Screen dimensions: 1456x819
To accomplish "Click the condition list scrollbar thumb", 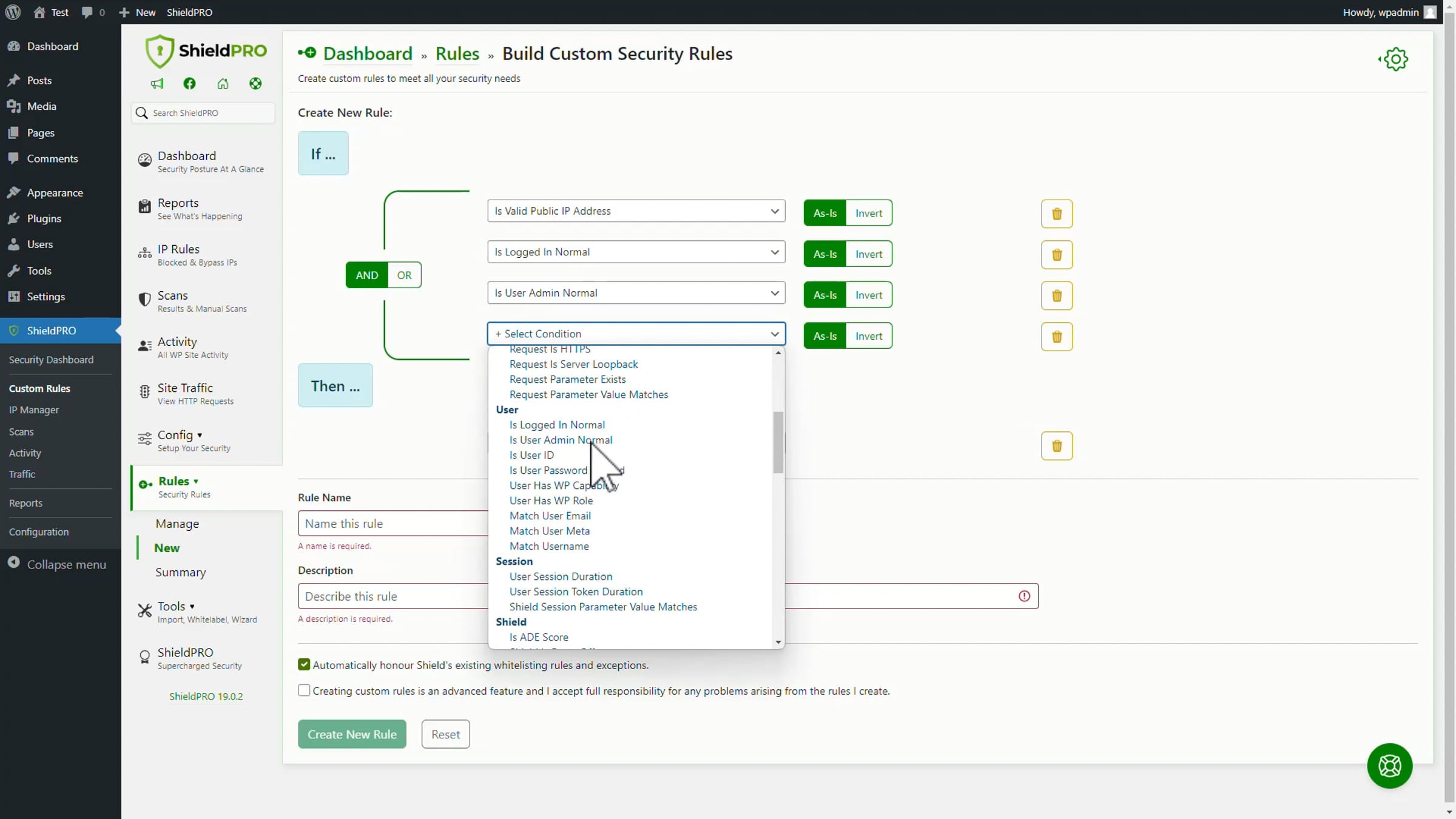I will [x=778, y=442].
